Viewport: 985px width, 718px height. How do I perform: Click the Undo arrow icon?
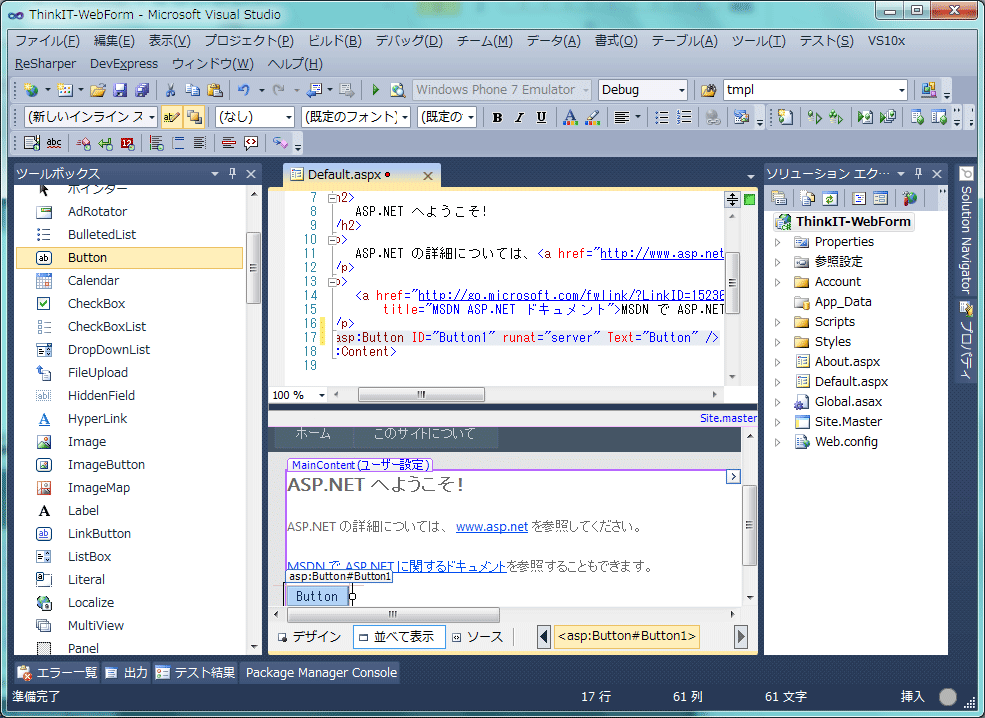point(244,90)
